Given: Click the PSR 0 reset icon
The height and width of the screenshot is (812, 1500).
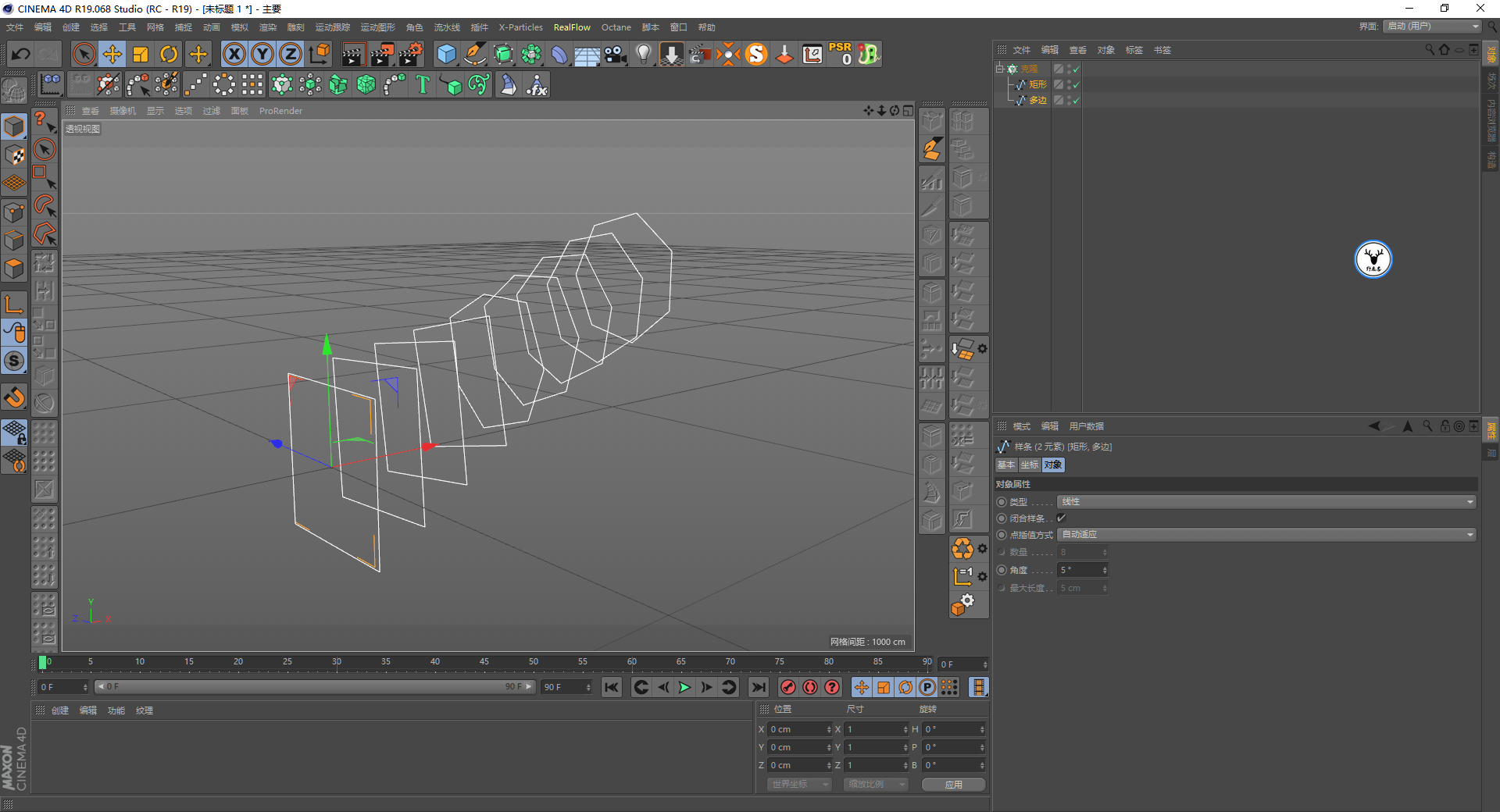Looking at the screenshot, I should 841,54.
